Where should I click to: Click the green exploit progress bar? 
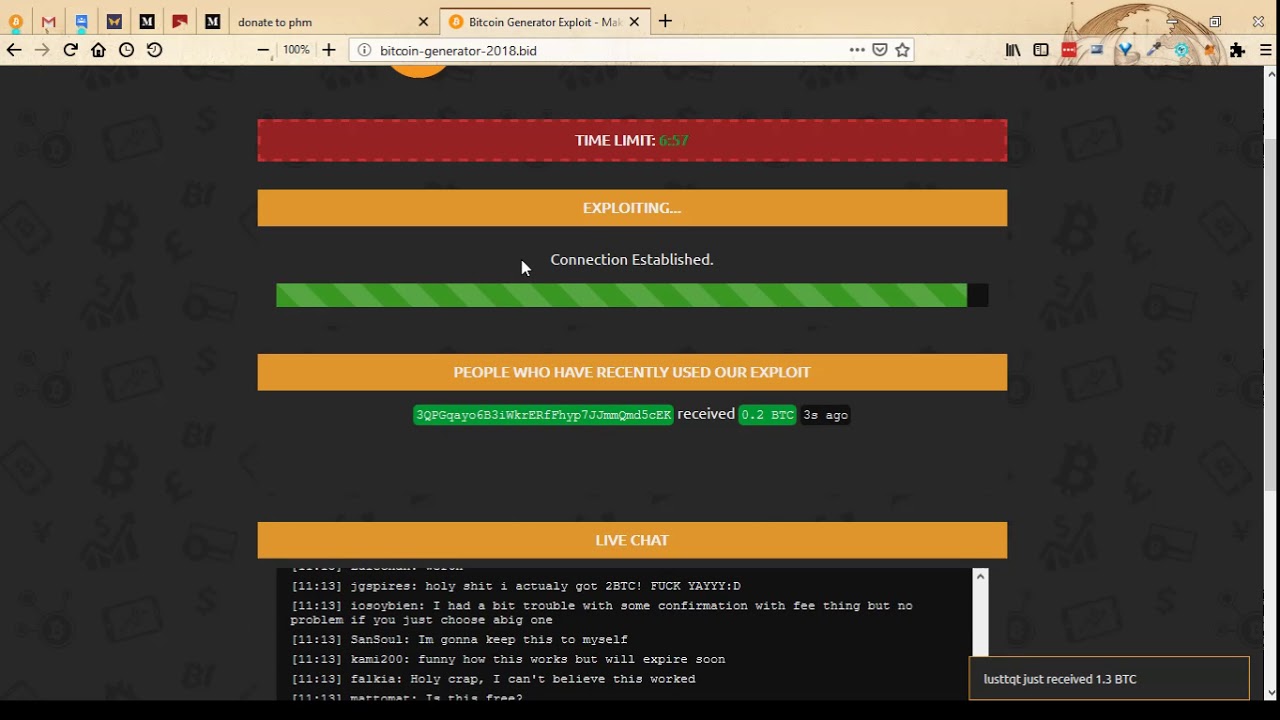click(621, 295)
